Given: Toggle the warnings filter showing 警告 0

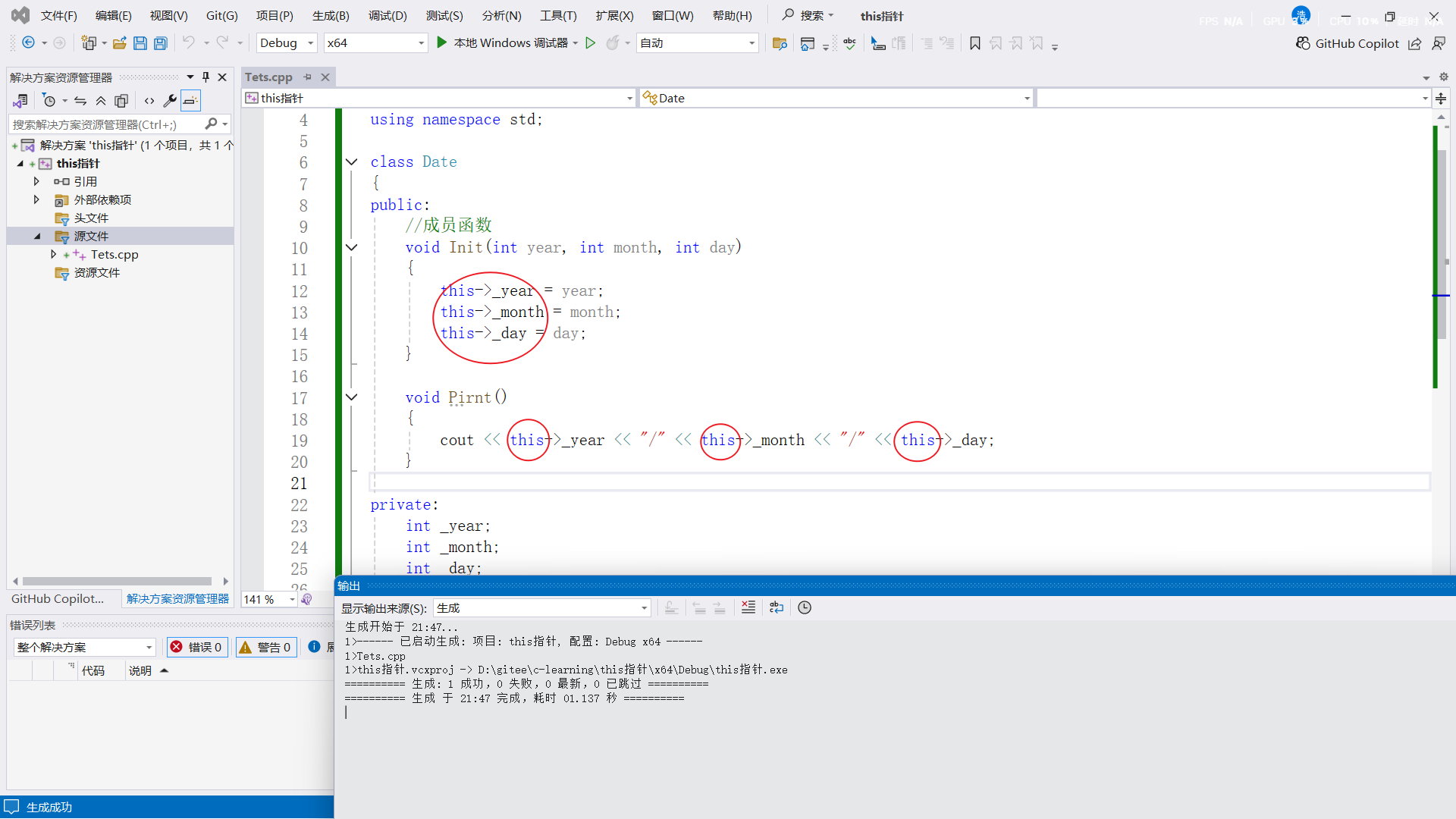Looking at the screenshot, I should 265,647.
